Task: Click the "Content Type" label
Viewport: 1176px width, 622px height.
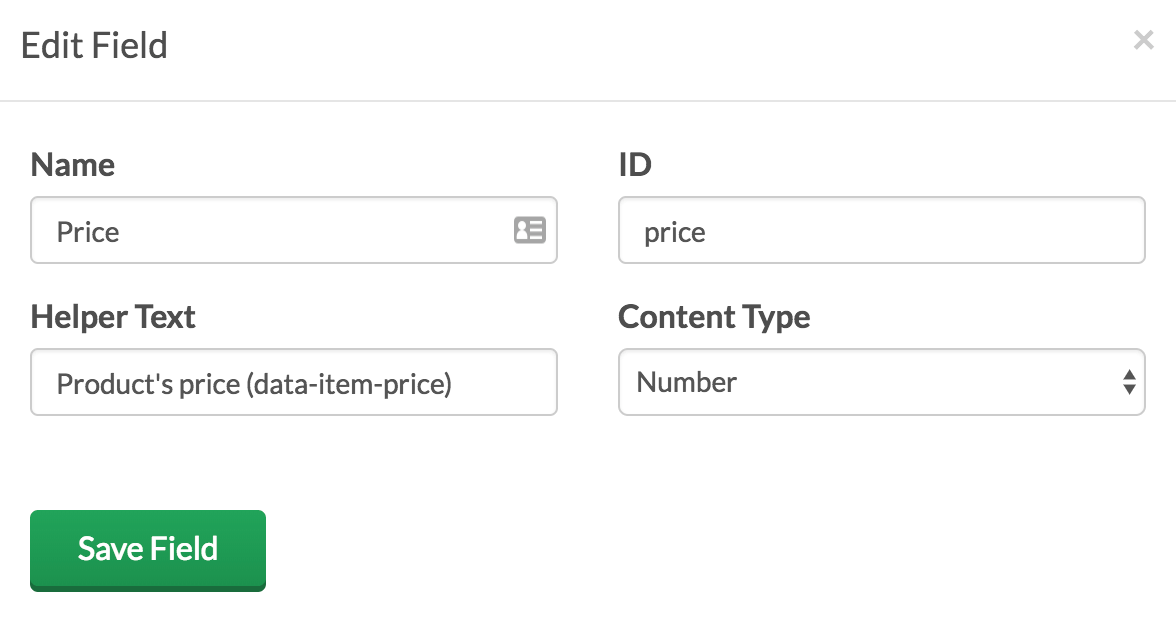Action: (714, 317)
